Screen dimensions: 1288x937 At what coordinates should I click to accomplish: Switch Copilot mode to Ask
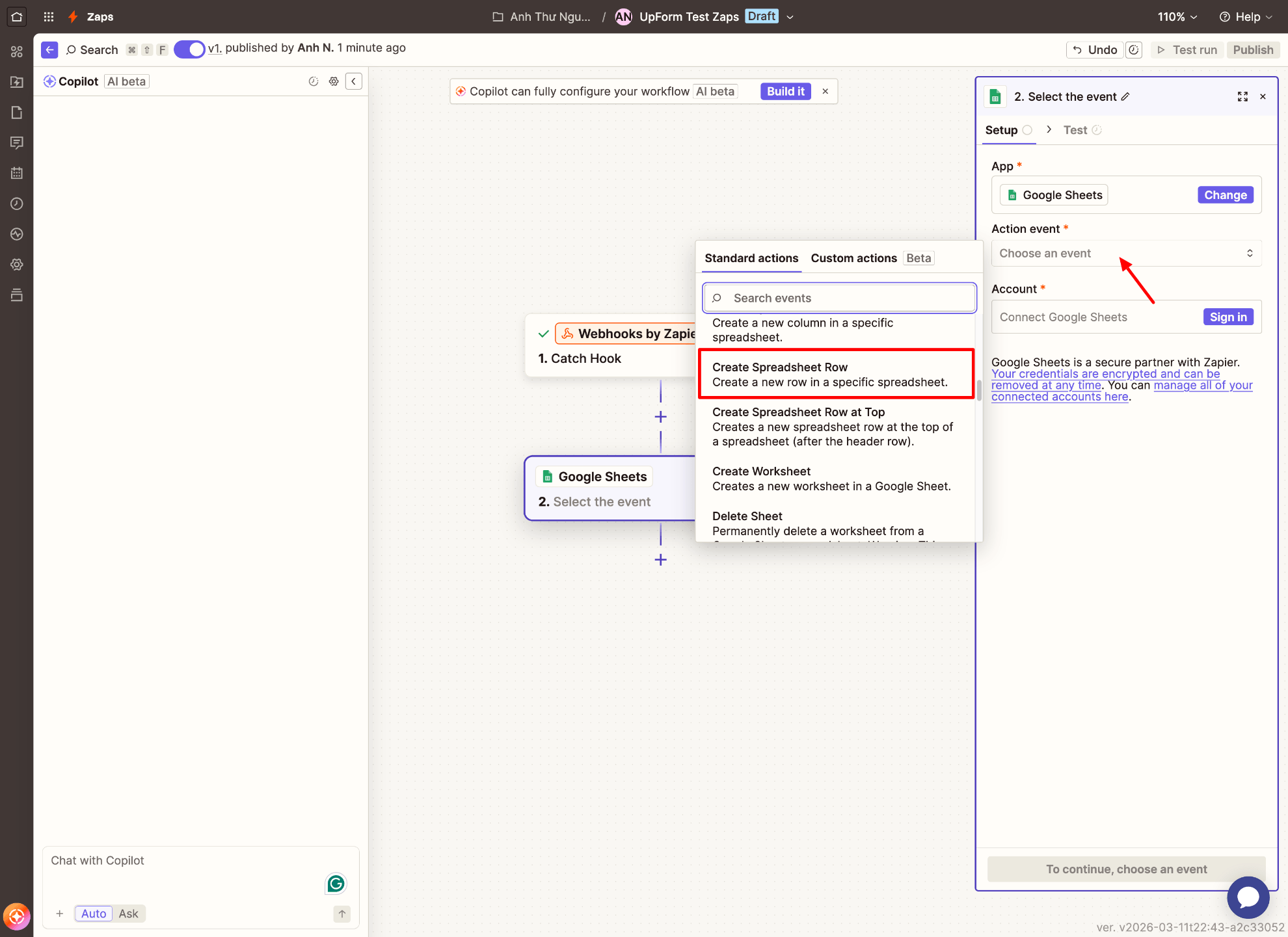click(x=128, y=914)
